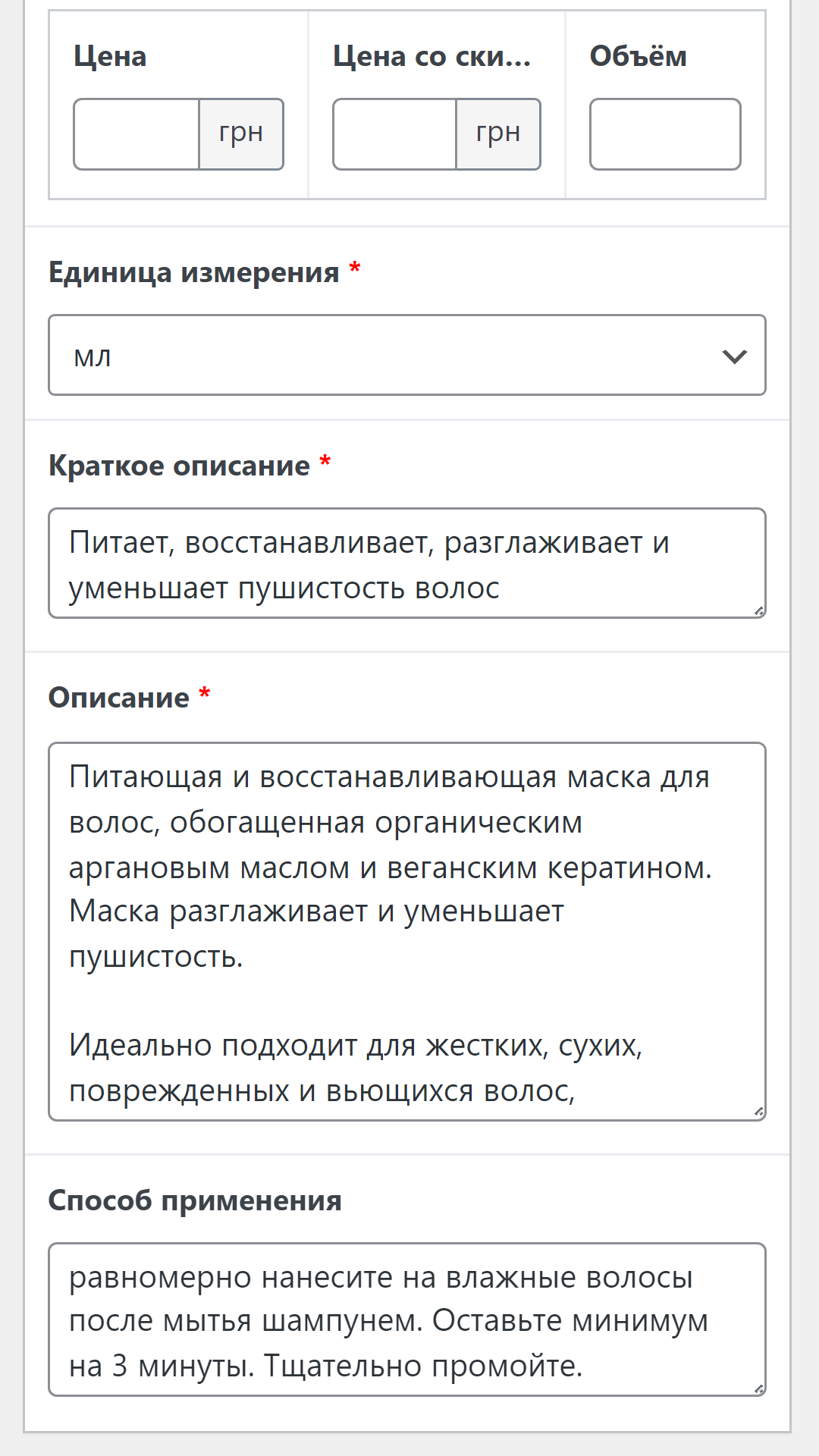Screen dimensions: 819x1456
Task: Click resize handle of Краткое описание textarea
Action: (758, 611)
